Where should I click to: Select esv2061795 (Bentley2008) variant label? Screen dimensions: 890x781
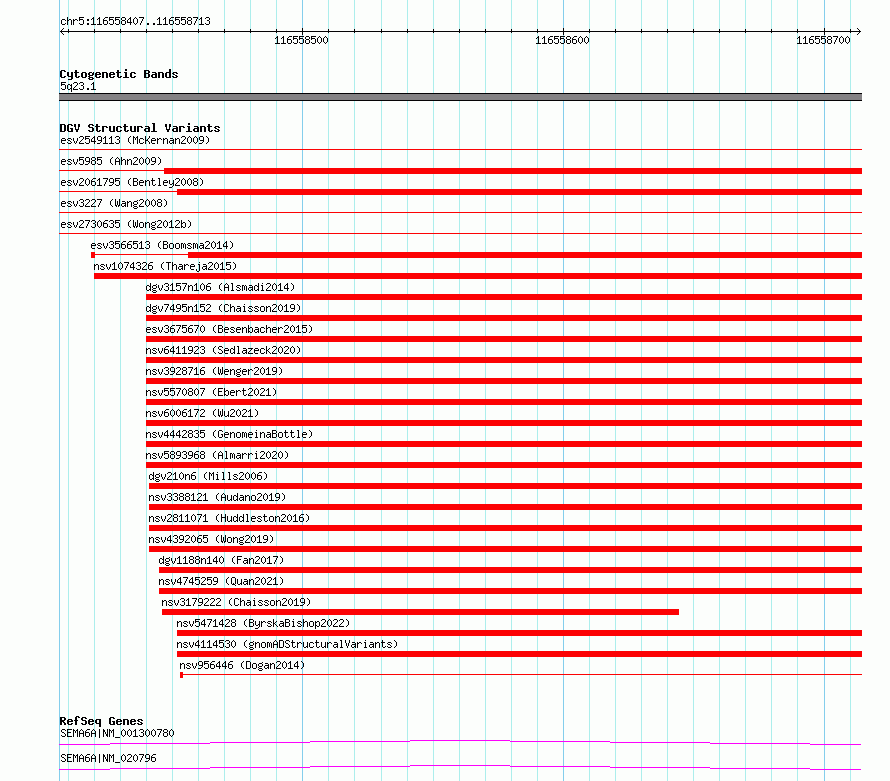point(132,182)
